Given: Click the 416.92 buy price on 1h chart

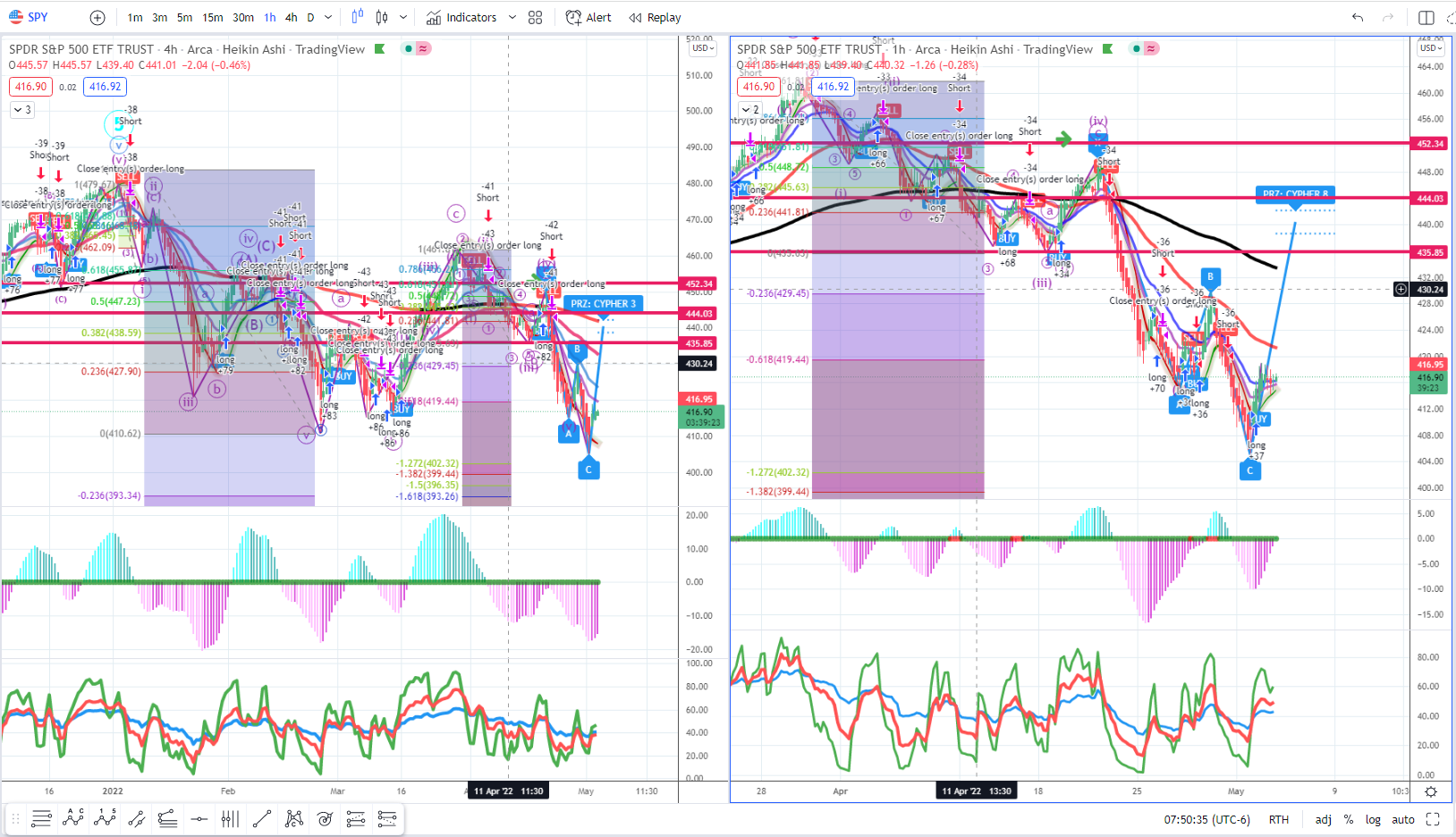Looking at the screenshot, I should tap(833, 87).
